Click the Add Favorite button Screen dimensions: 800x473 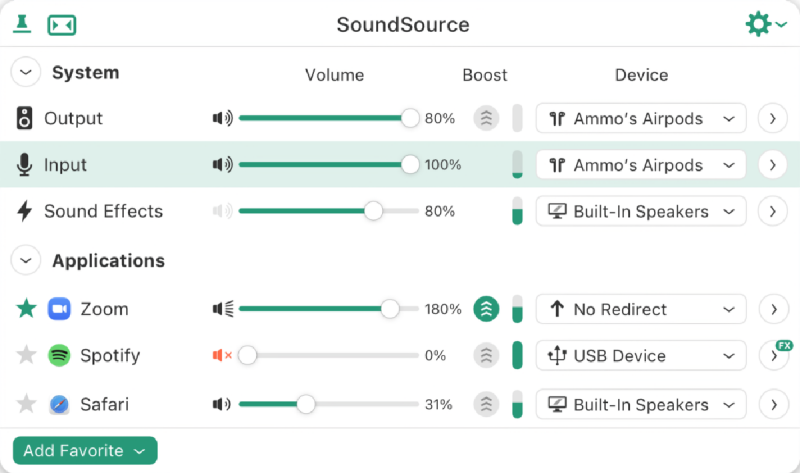point(85,451)
